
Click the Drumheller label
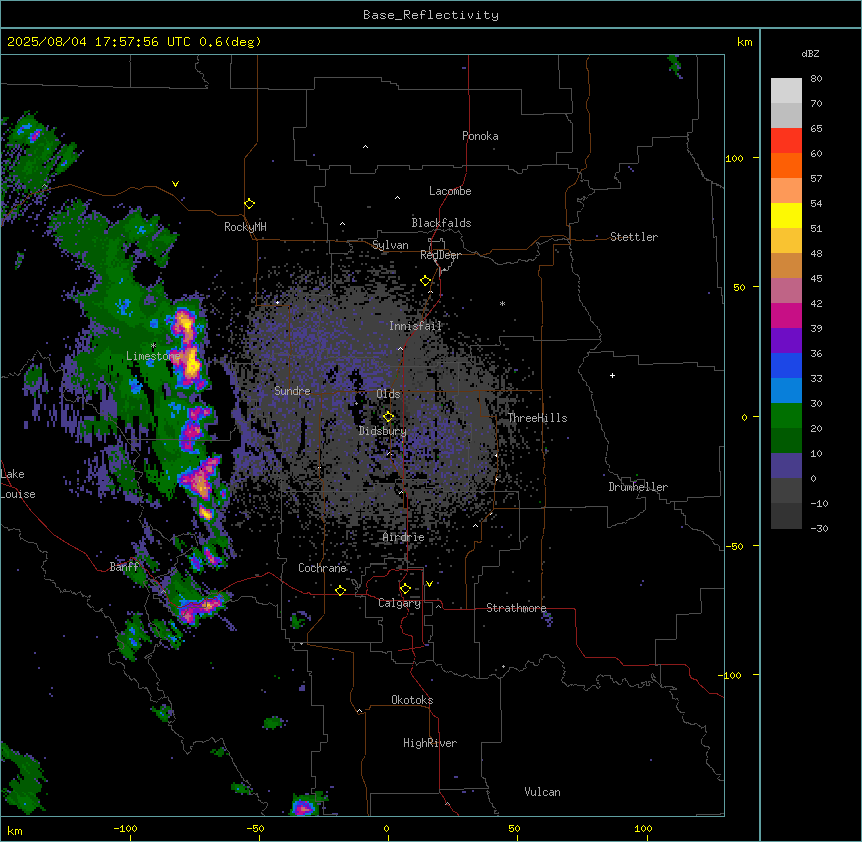coord(638,487)
